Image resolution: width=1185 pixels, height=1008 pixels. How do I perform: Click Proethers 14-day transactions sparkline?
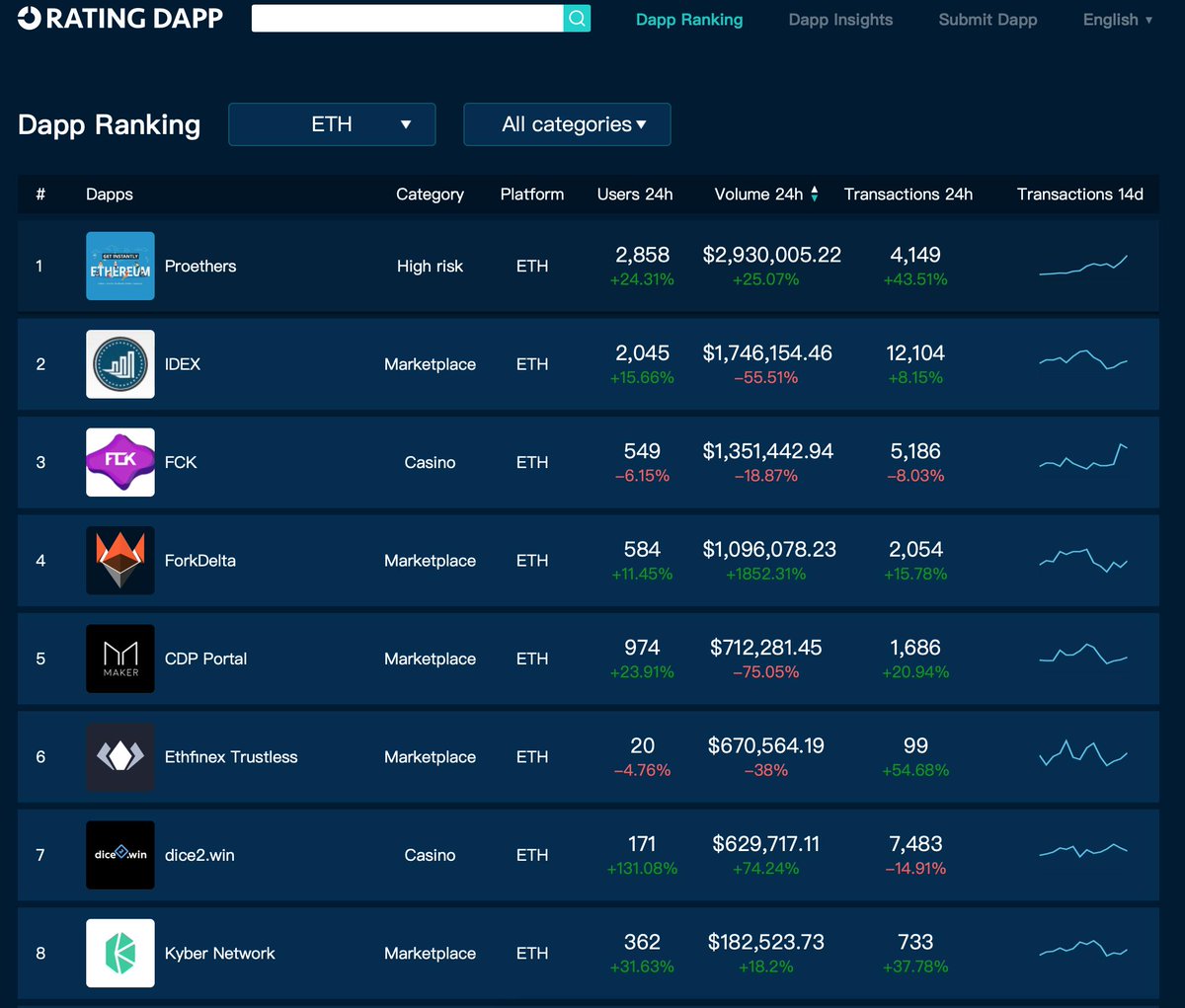1083,265
